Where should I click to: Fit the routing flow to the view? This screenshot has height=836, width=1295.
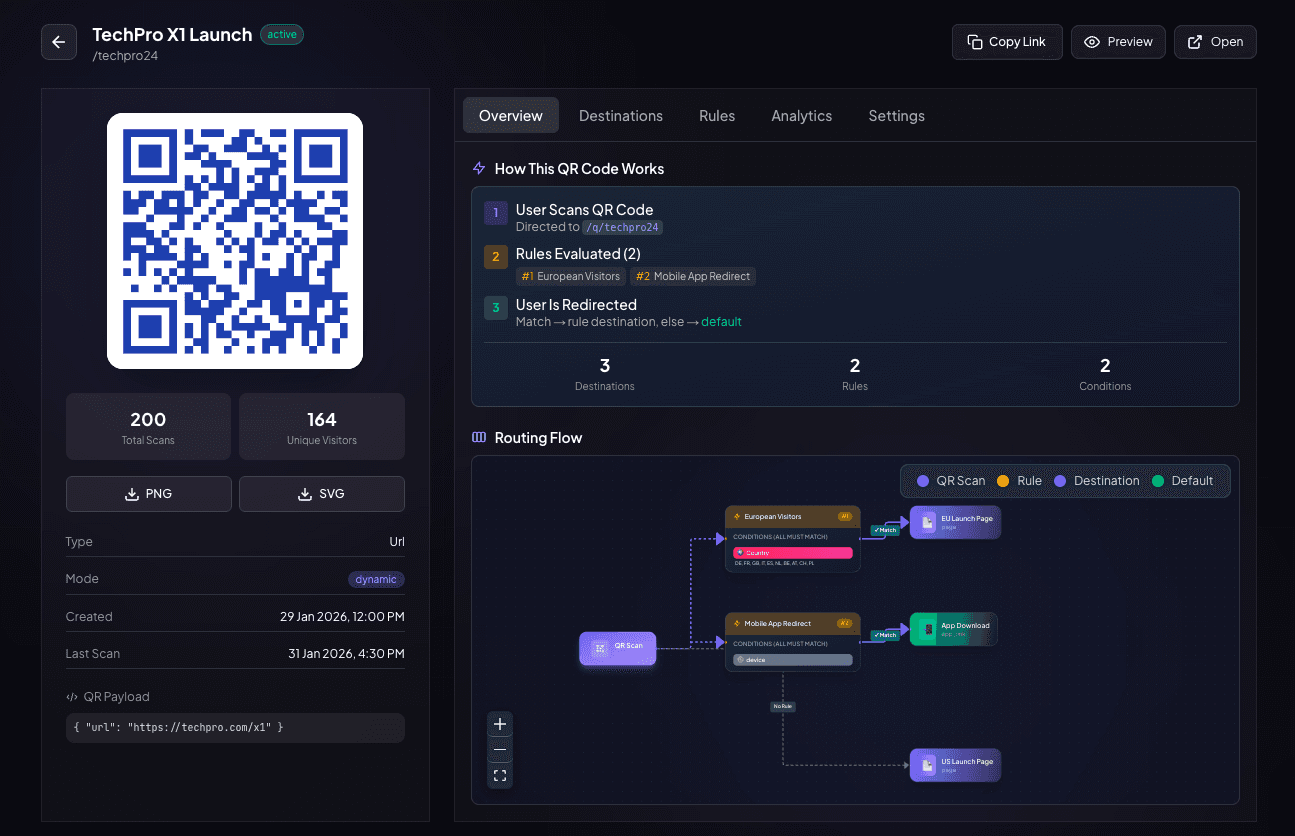tap(499, 774)
